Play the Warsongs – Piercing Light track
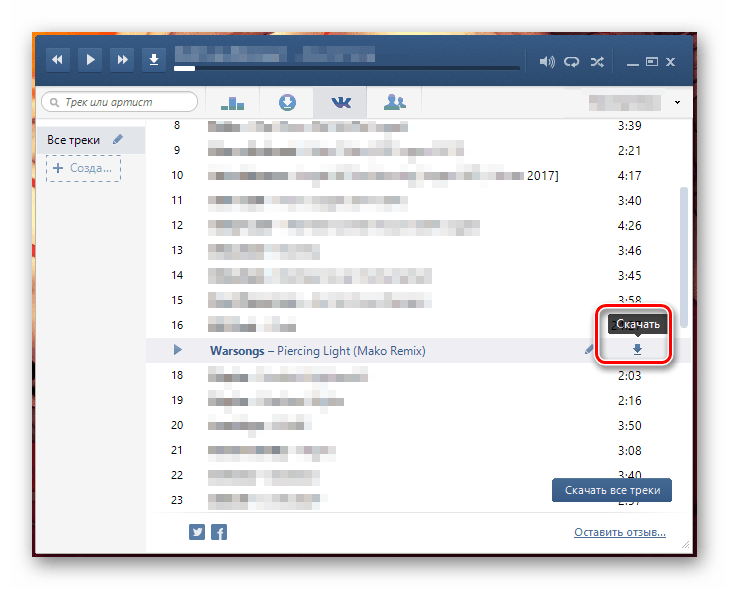The height and width of the screenshot is (589, 729). 178,350
